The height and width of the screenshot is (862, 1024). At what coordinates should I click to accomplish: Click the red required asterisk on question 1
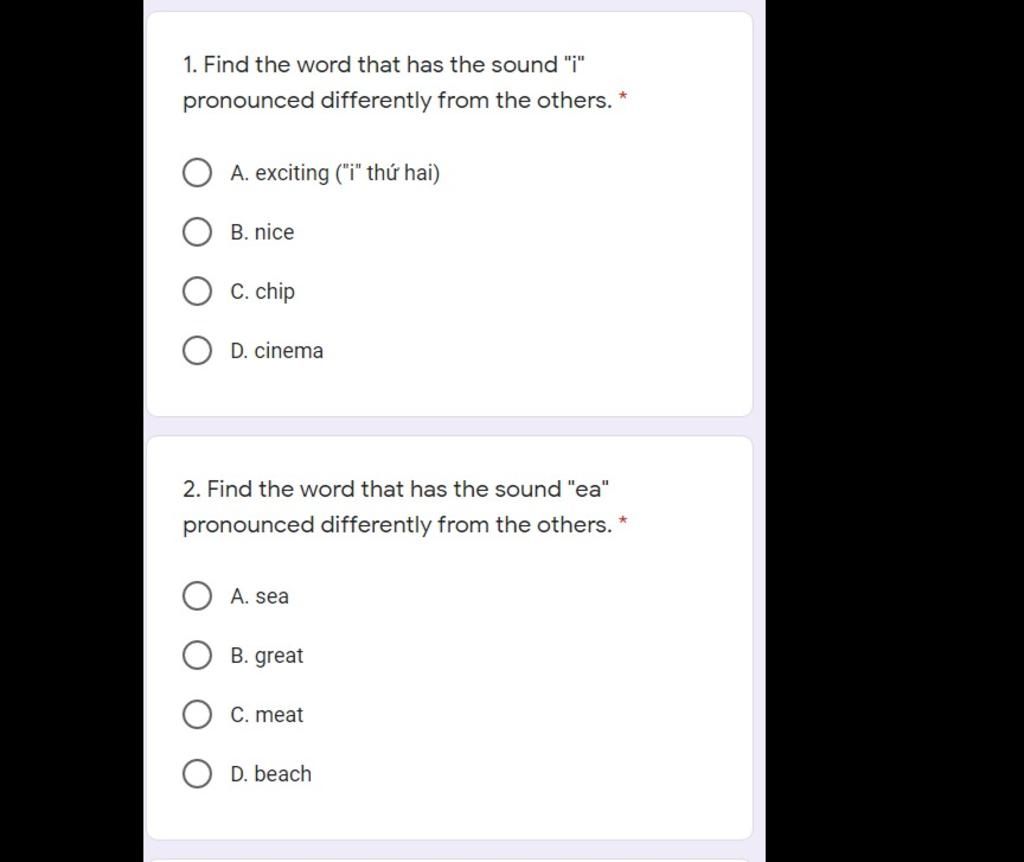623,98
